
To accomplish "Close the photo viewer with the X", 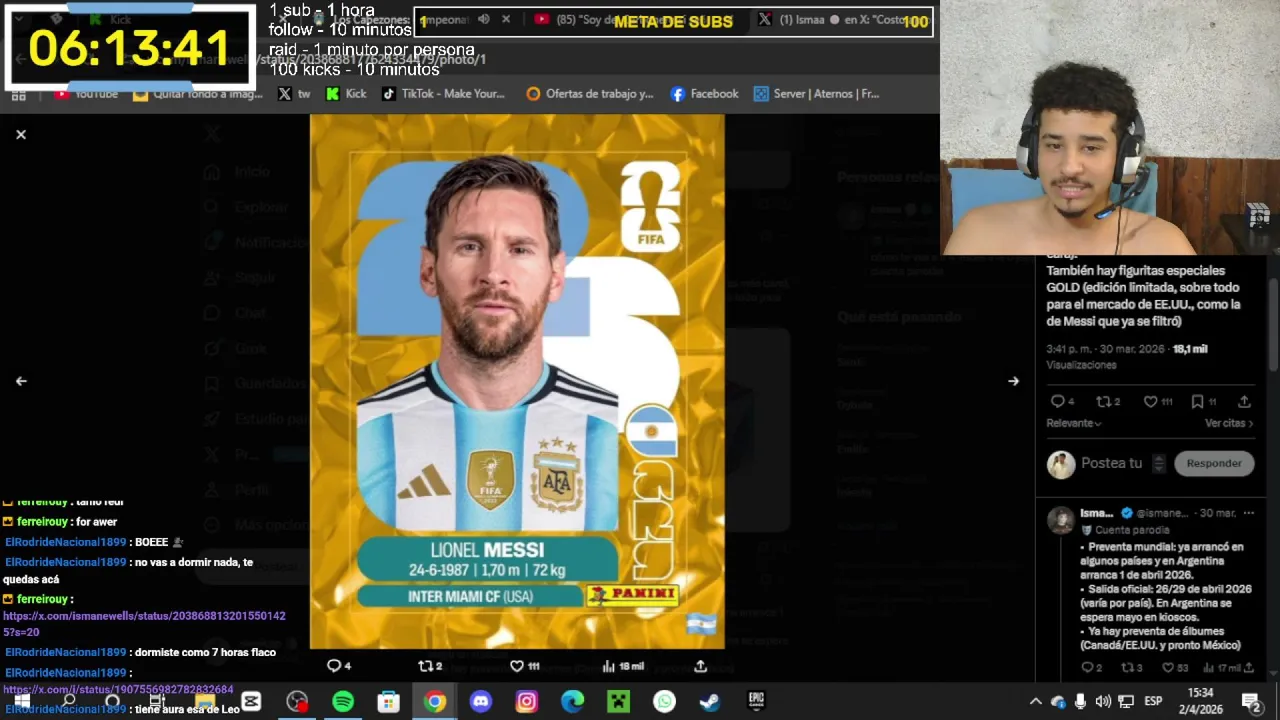I will pyautogui.click(x=20, y=134).
